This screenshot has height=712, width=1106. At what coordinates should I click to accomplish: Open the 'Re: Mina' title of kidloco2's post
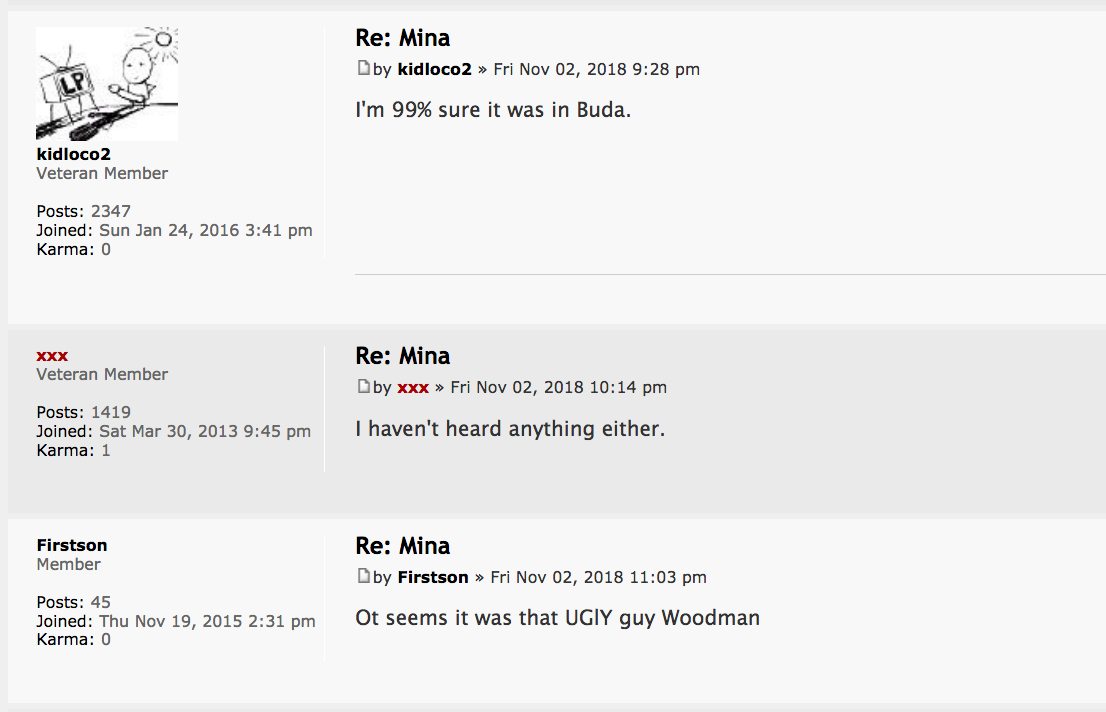point(403,38)
